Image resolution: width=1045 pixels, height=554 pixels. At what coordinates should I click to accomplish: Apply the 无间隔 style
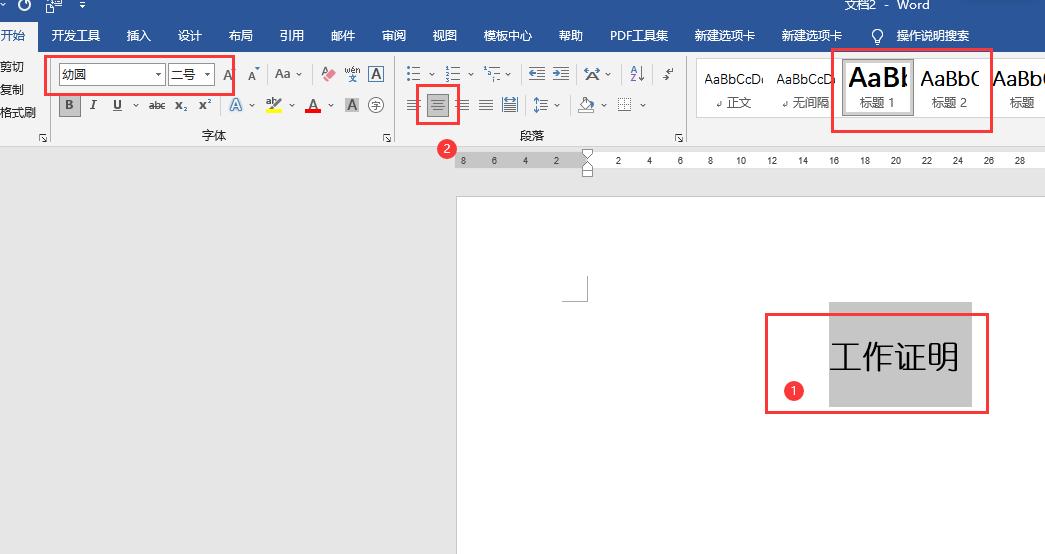tap(805, 87)
